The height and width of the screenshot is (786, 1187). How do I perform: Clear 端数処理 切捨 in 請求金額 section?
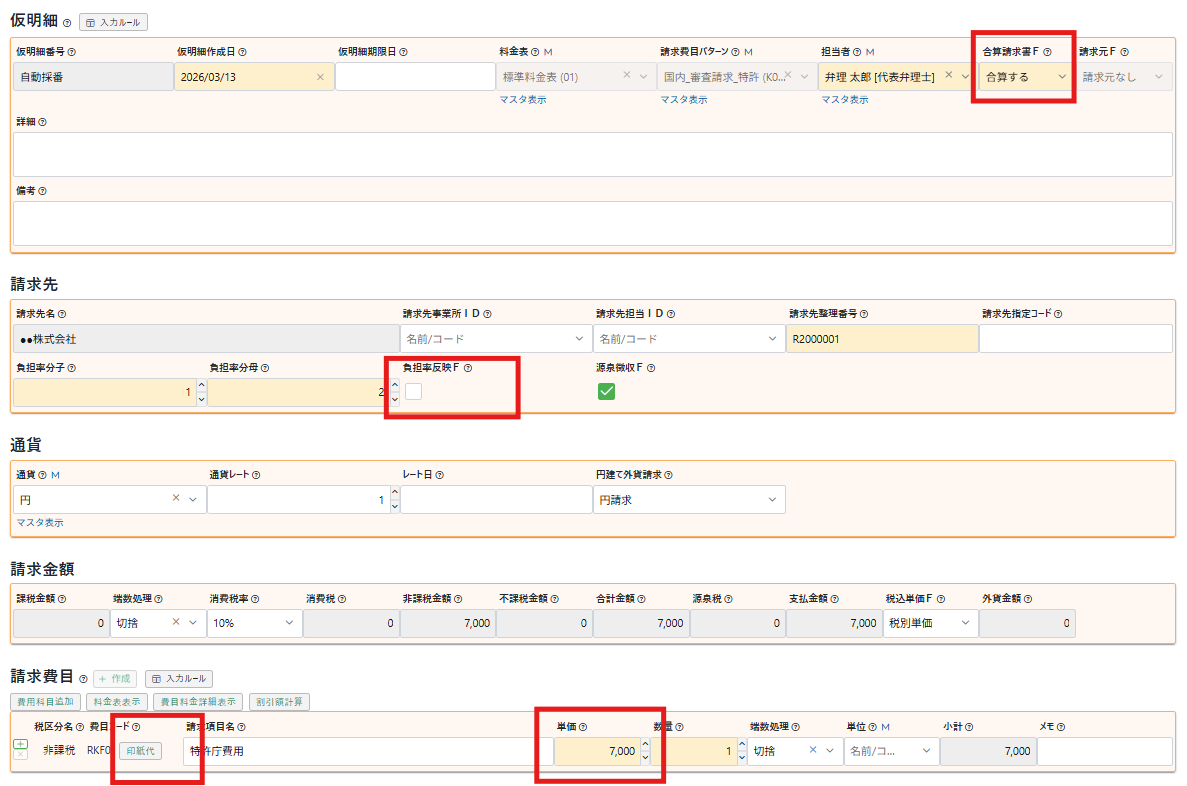point(176,622)
